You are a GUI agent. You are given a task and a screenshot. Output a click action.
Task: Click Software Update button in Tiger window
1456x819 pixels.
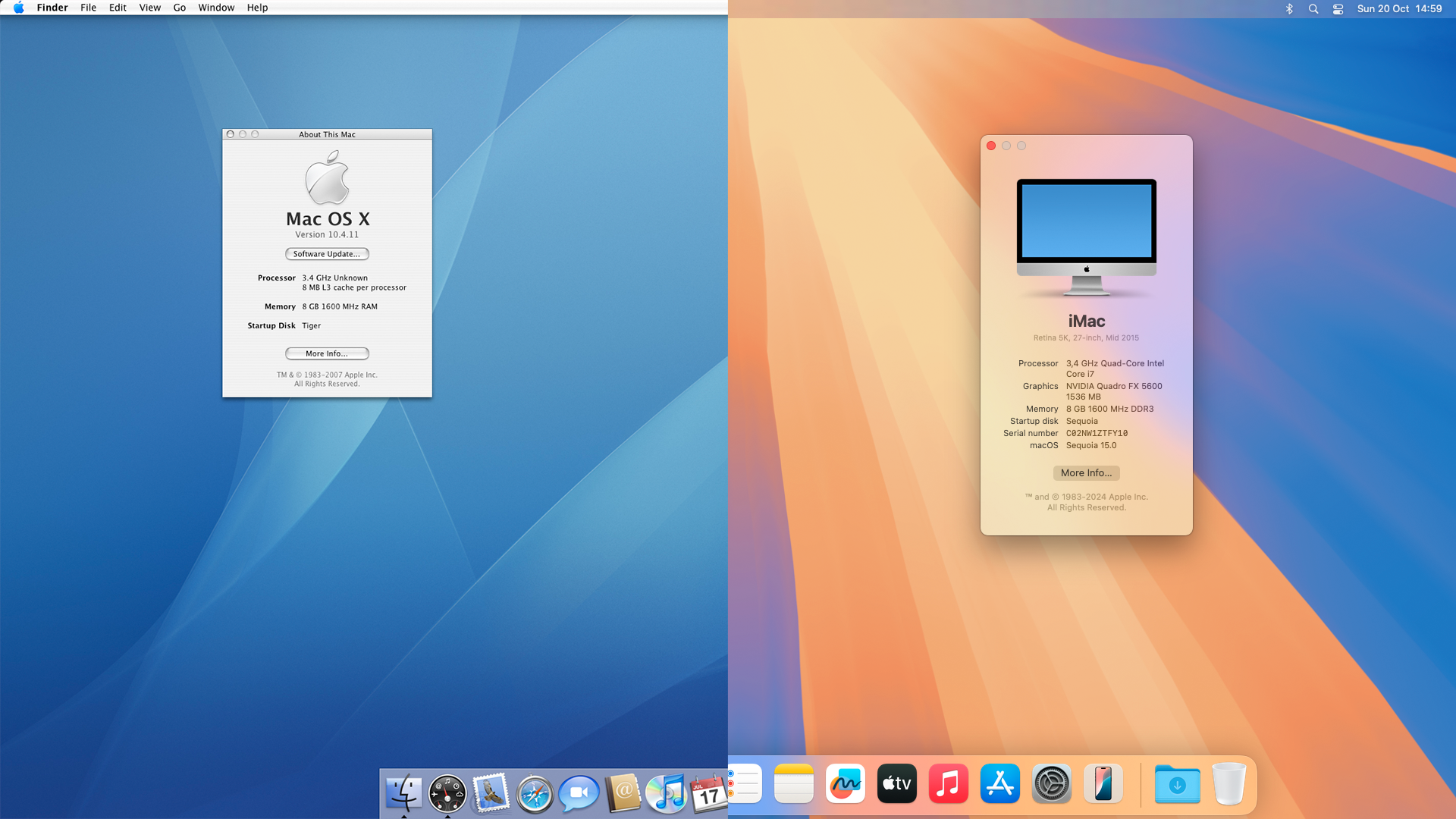[x=327, y=254]
